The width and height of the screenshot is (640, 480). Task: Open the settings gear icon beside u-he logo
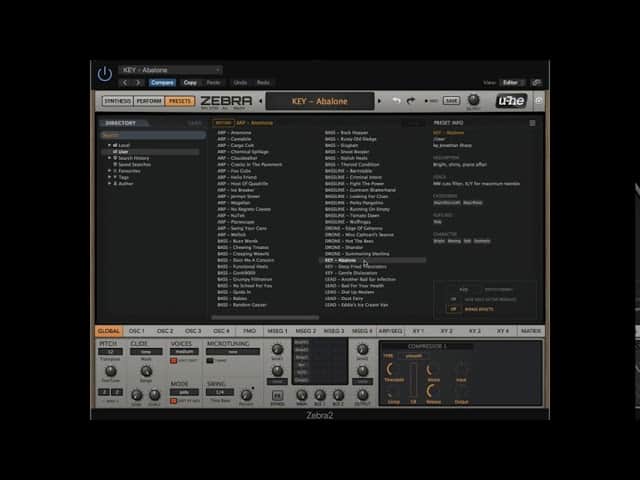(539, 100)
